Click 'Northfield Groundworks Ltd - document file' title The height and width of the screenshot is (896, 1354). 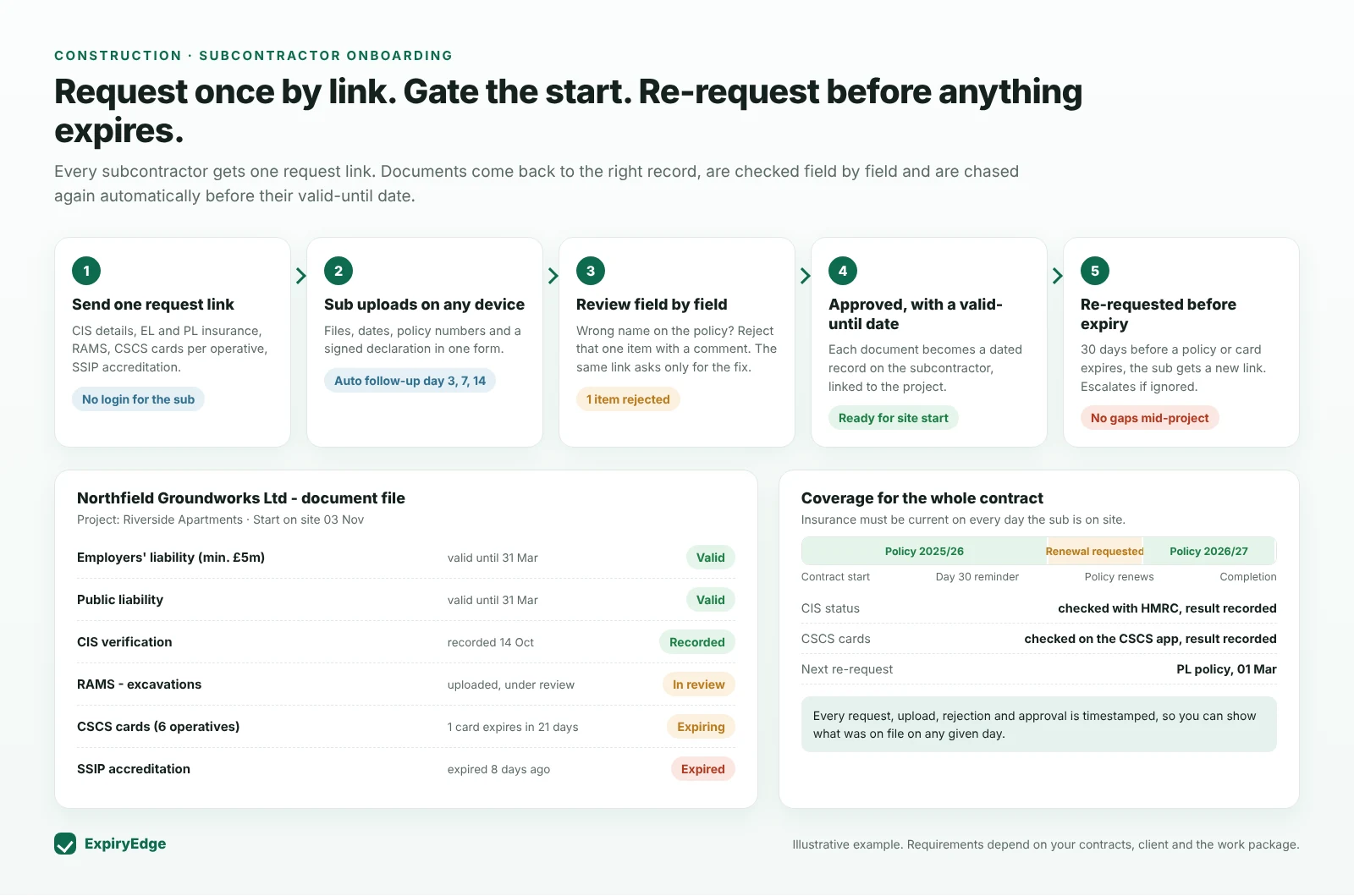click(x=241, y=498)
